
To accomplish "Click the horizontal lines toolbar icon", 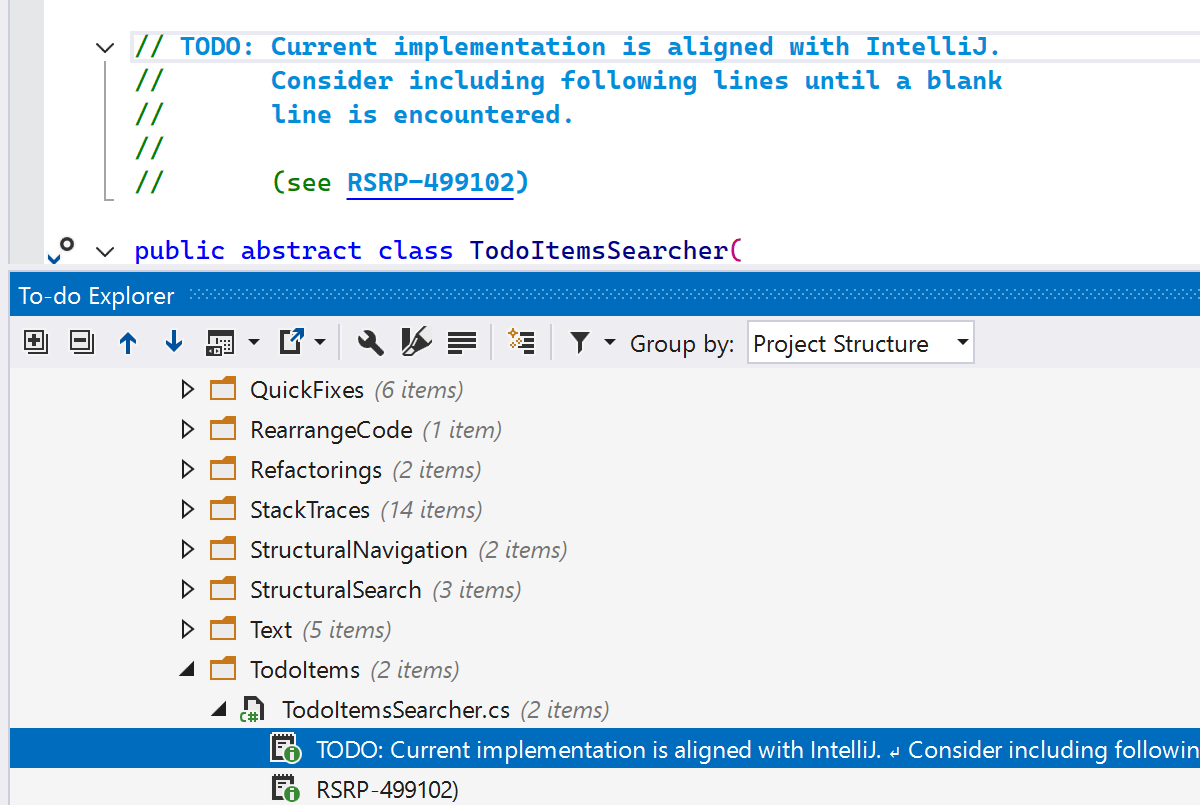I will coord(461,343).
